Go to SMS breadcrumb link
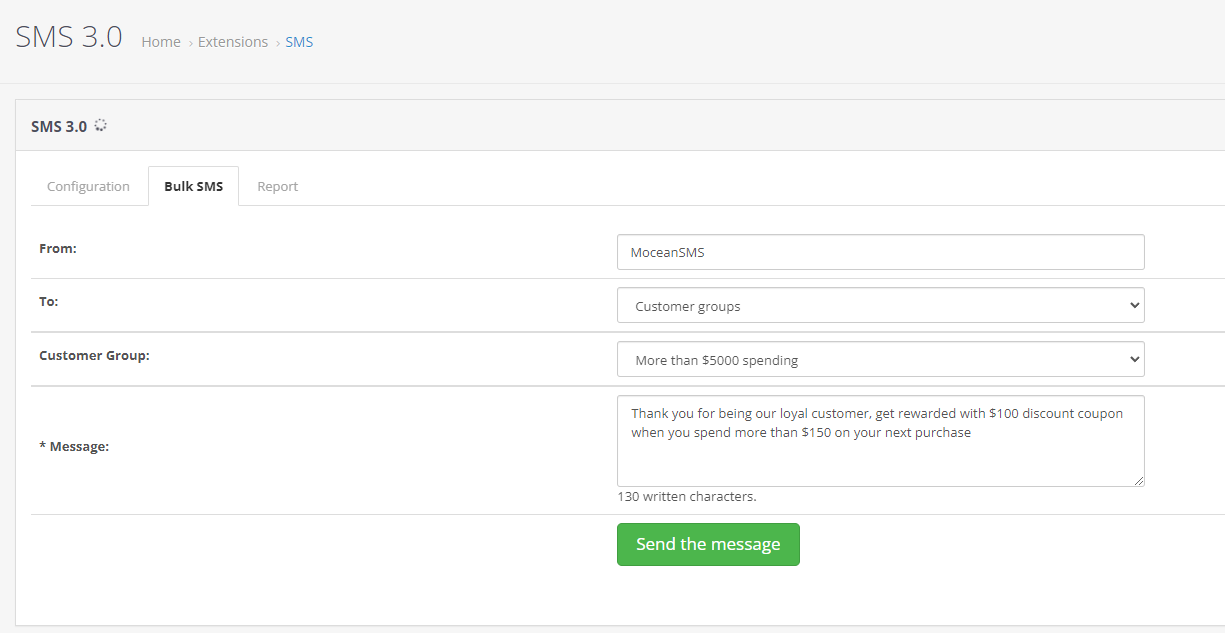Screen dimensions: 1225x633 coord(299,42)
